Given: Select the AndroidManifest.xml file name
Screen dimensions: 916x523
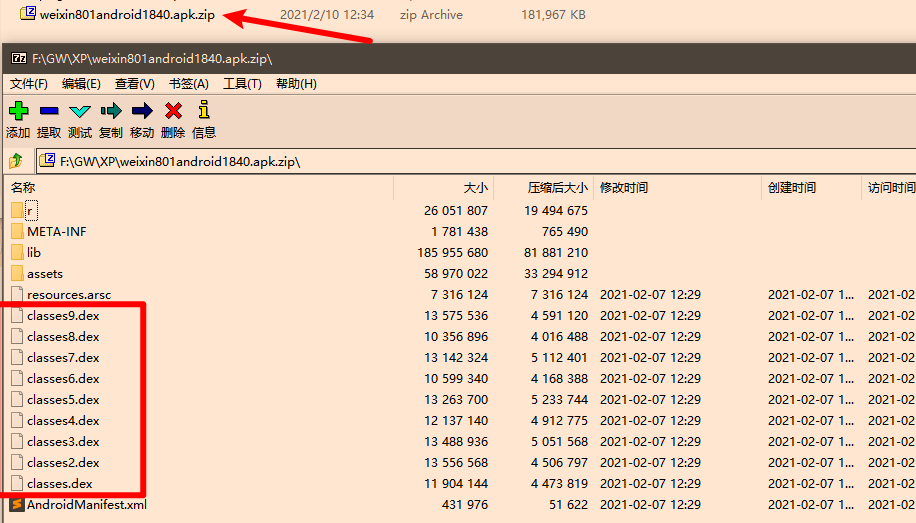Looking at the screenshot, I should click(87, 504).
